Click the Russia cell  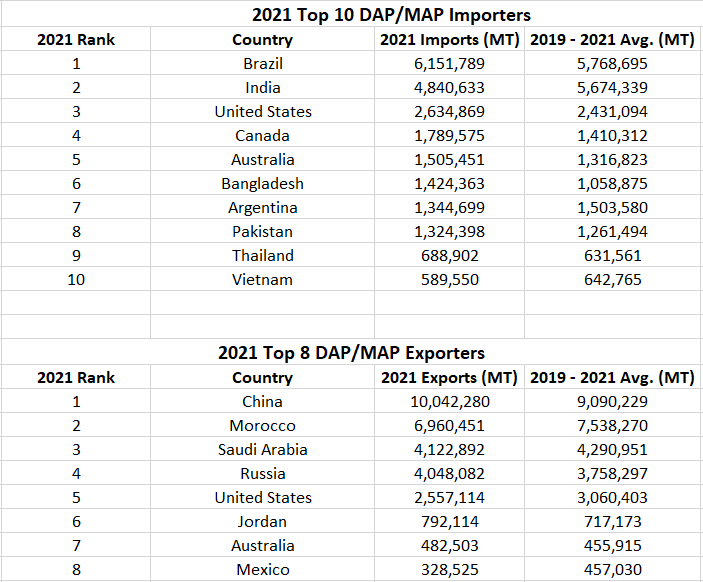pos(263,473)
